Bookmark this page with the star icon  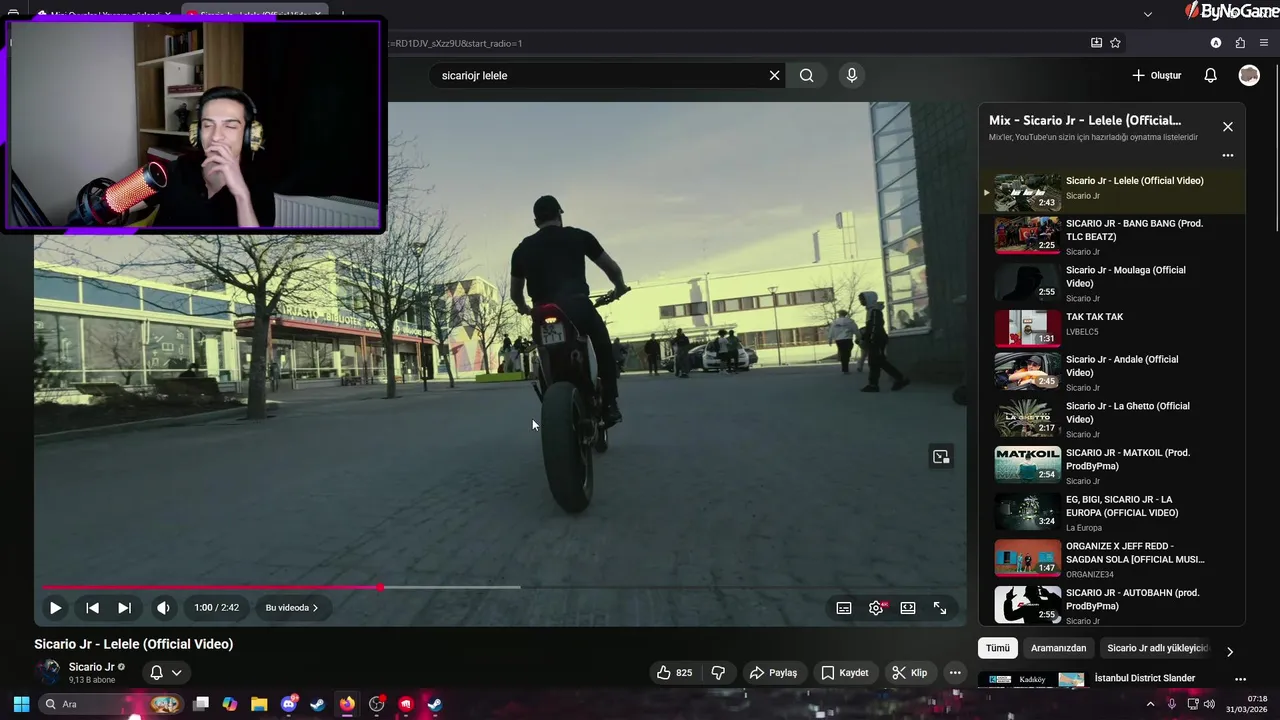(1116, 43)
